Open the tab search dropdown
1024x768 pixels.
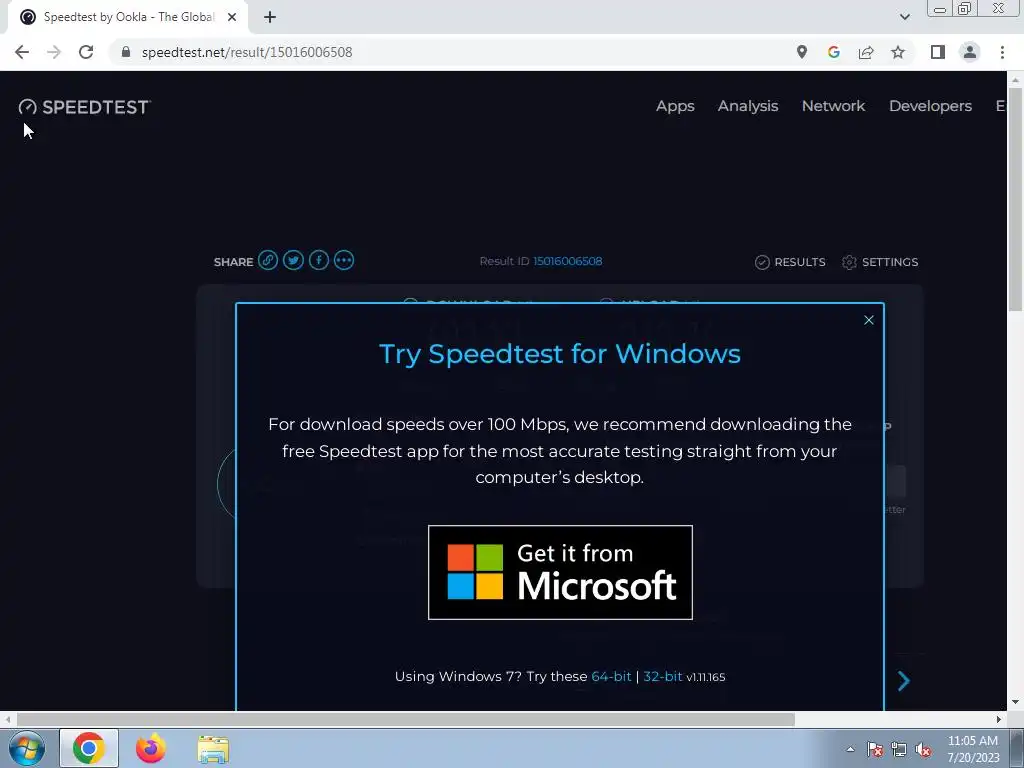(x=904, y=17)
